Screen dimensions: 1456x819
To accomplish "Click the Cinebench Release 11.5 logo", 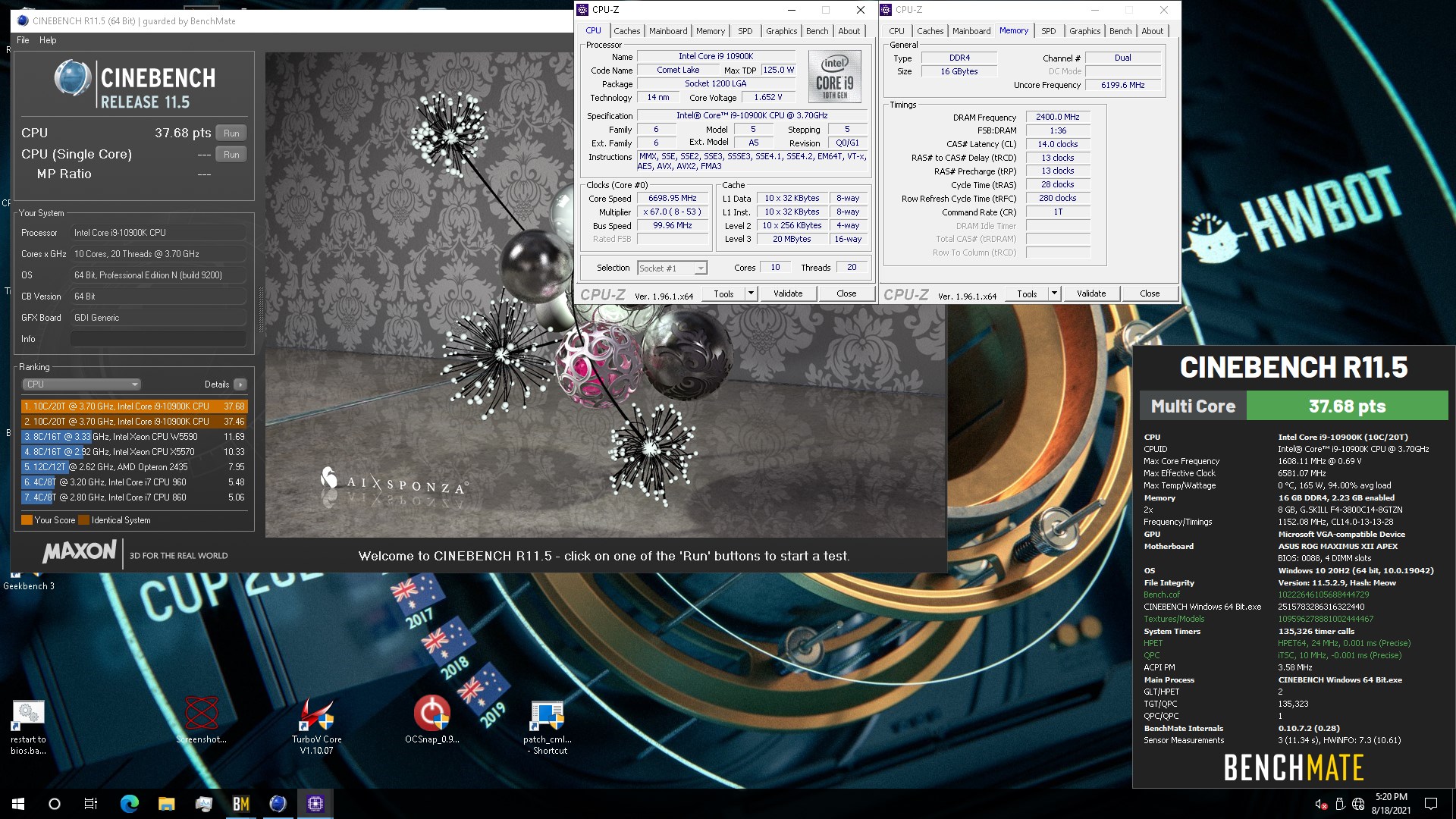I will tap(135, 84).
